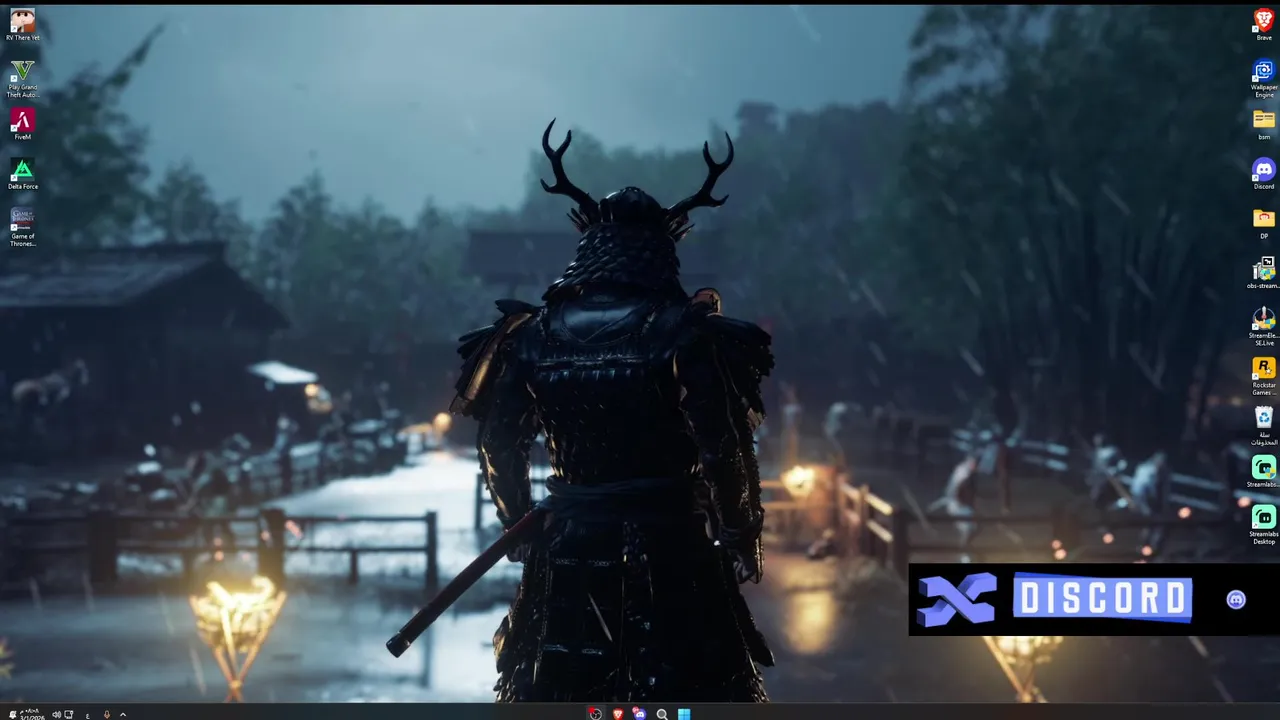Launch the Streamlabs Desktop shortcut

click(1264, 524)
